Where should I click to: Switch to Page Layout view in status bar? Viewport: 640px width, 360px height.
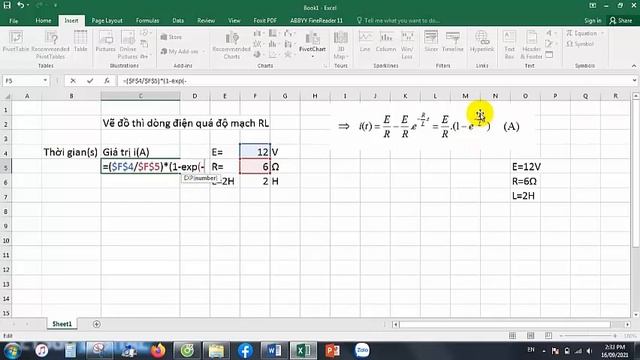530,336
